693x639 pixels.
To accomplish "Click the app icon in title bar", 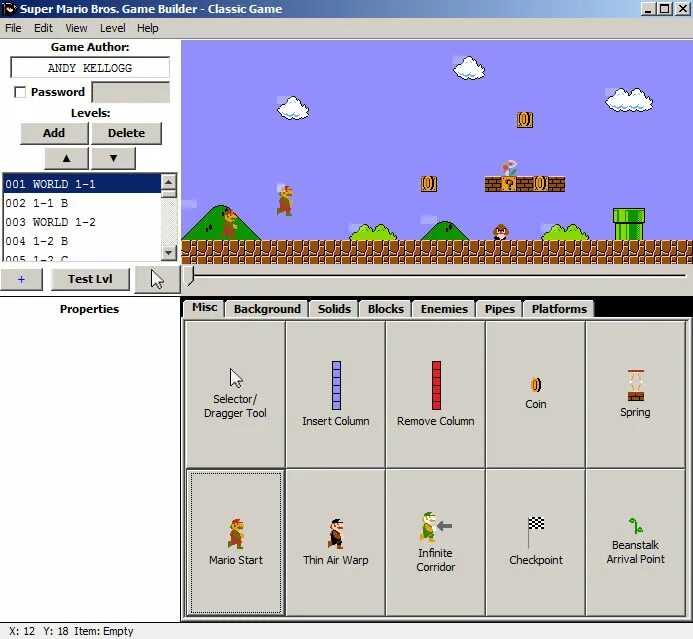I will point(9,9).
